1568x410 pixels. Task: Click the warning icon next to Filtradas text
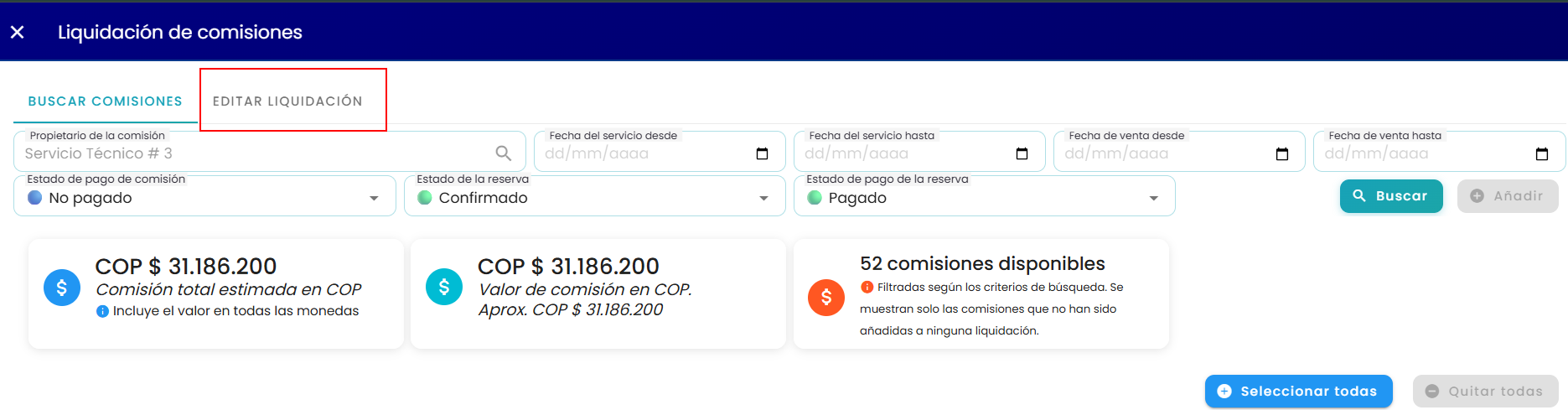point(867,287)
